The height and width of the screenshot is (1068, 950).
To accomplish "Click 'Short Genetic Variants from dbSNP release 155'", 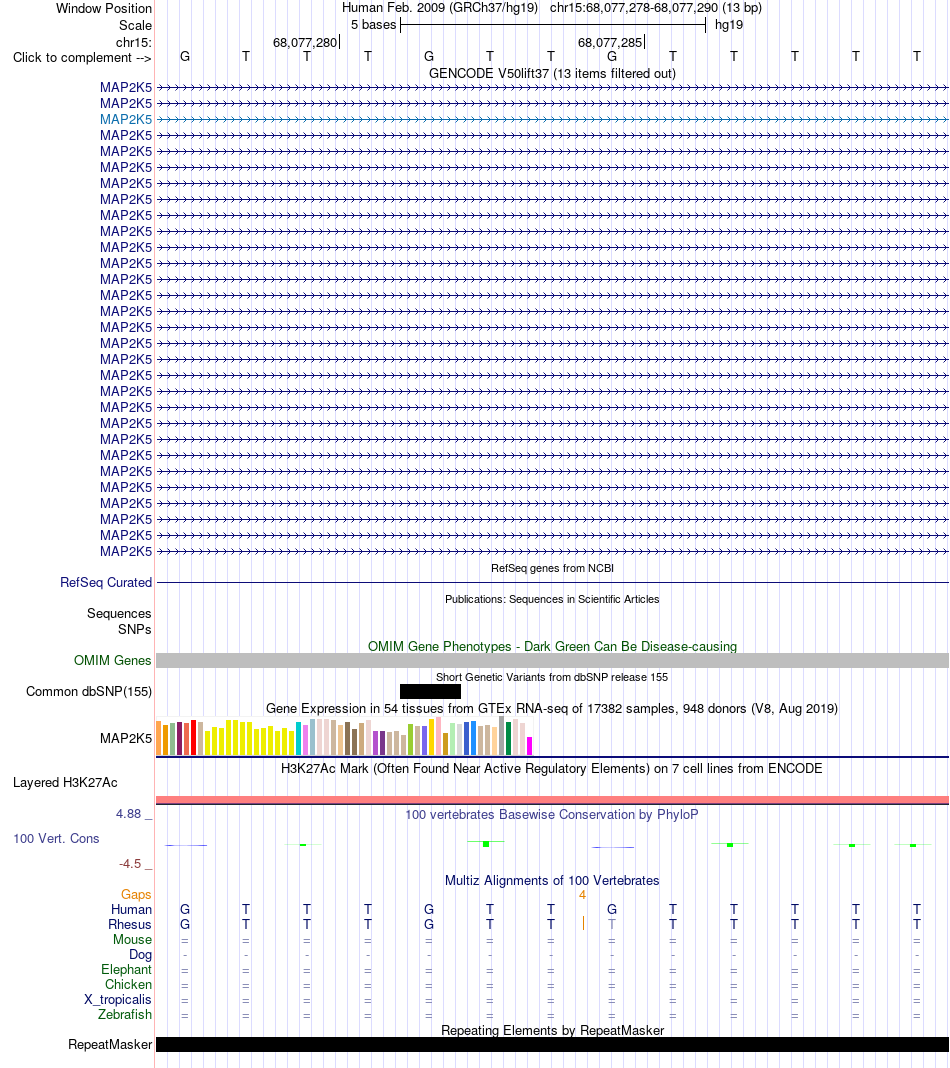I will pyautogui.click(x=552, y=677).
